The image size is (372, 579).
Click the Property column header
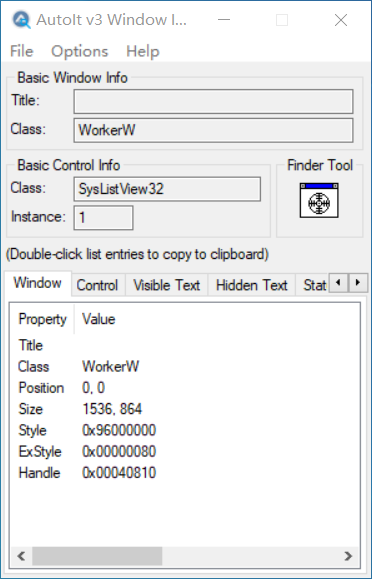click(42, 319)
